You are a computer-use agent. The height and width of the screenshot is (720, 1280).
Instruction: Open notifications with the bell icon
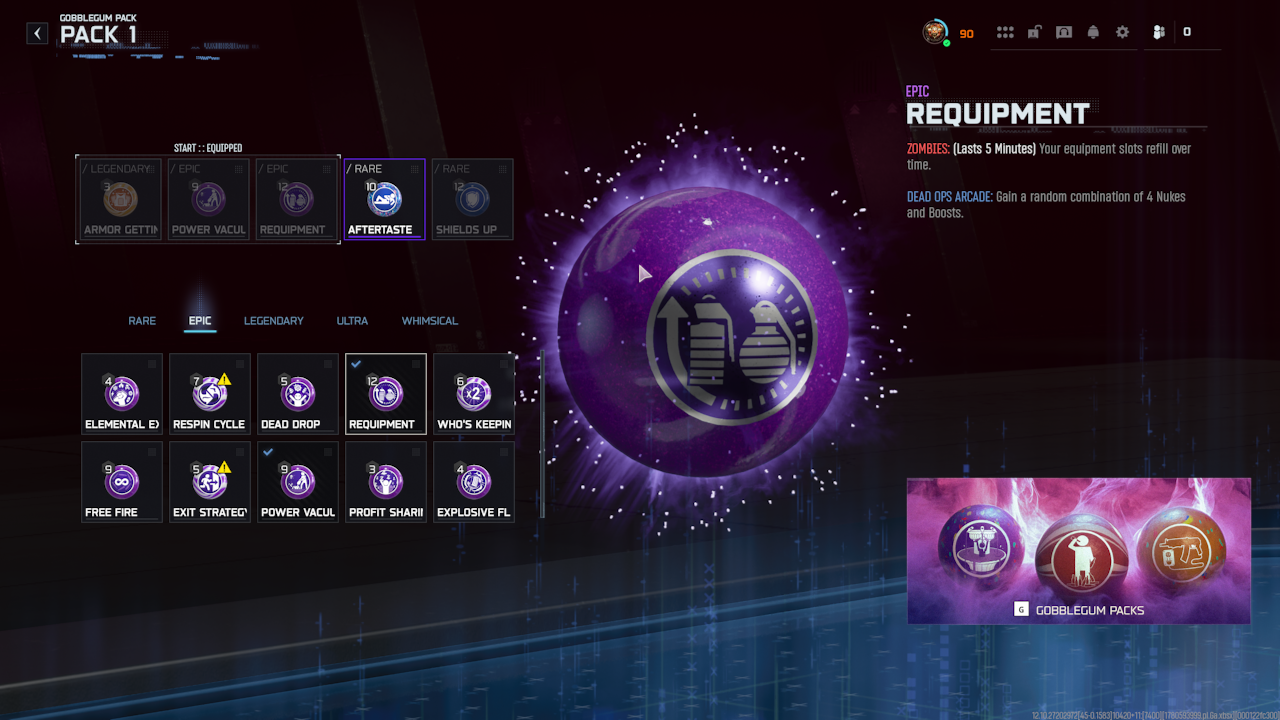coord(1093,32)
